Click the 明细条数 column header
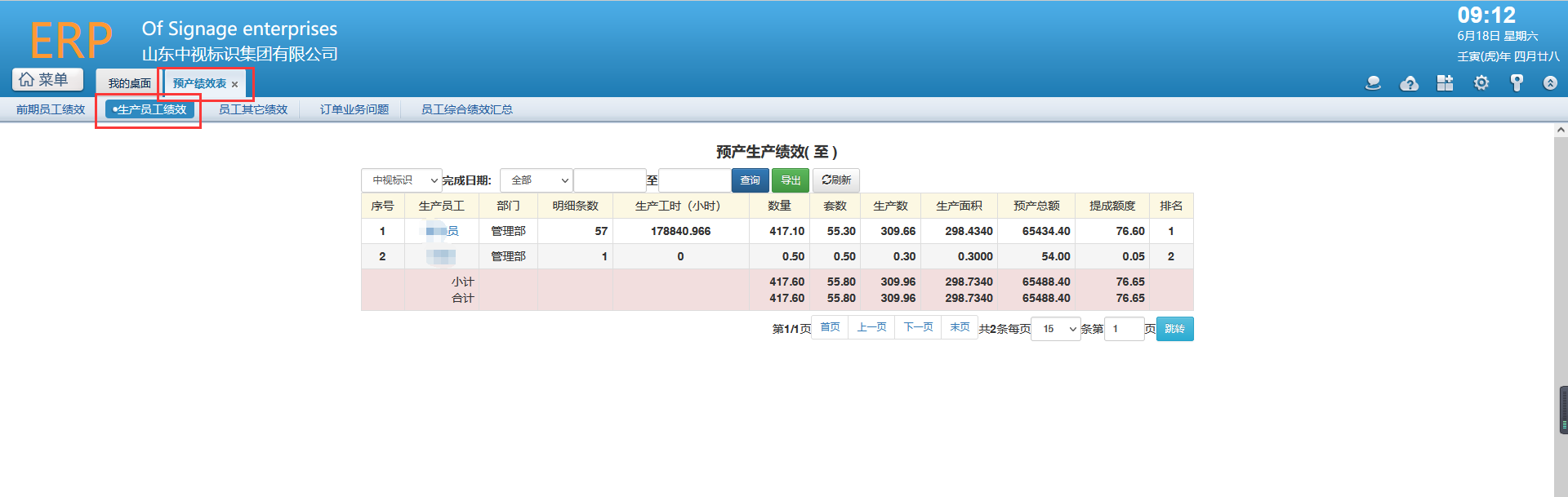The height and width of the screenshot is (497, 1568). 575,206
